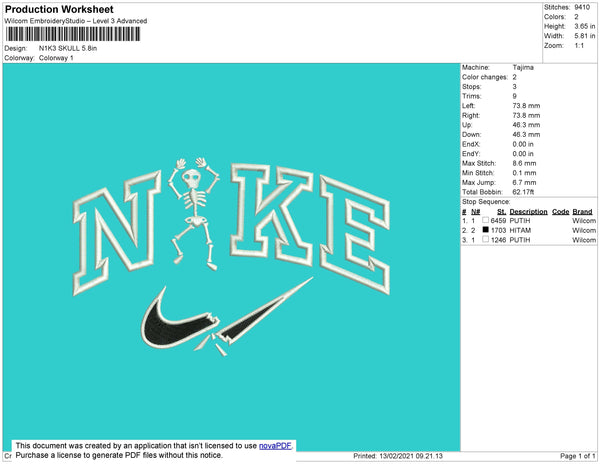Click the novaPDF hyperlink in the notice
The height and width of the screenshot is (464, 600).
277,444
